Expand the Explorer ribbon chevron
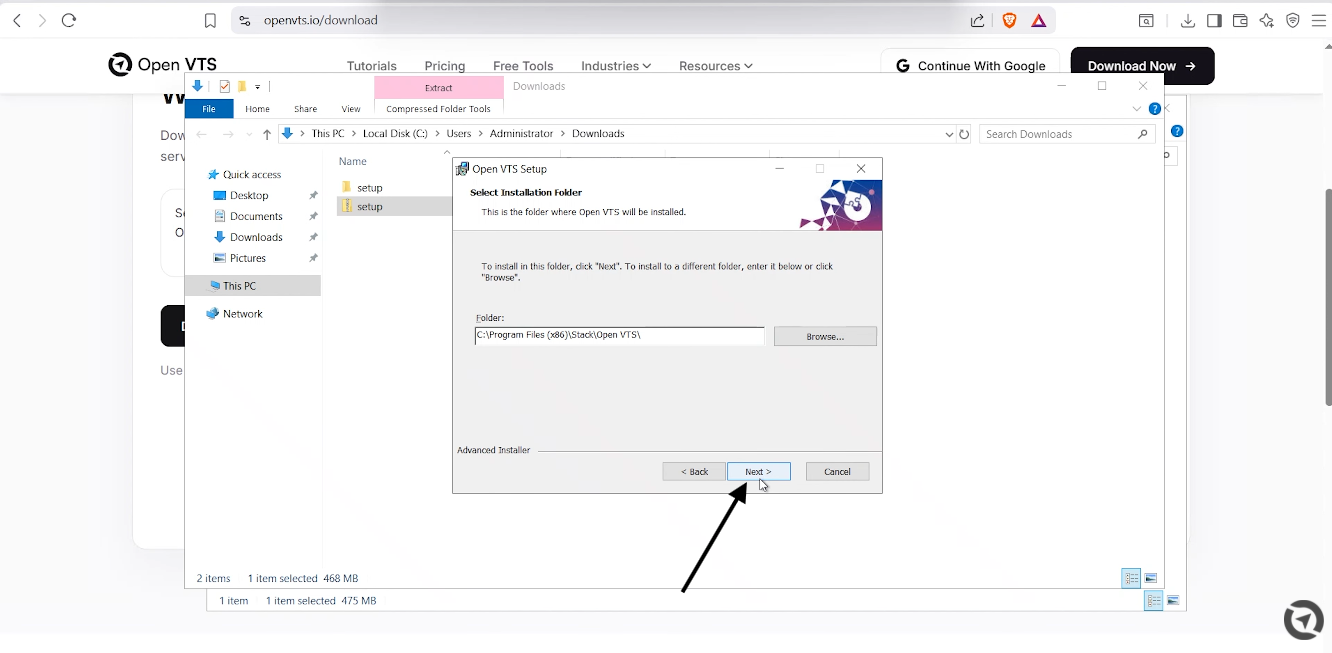The width and height of the screenshot is (1332, 653). [x=1137, y=109]
